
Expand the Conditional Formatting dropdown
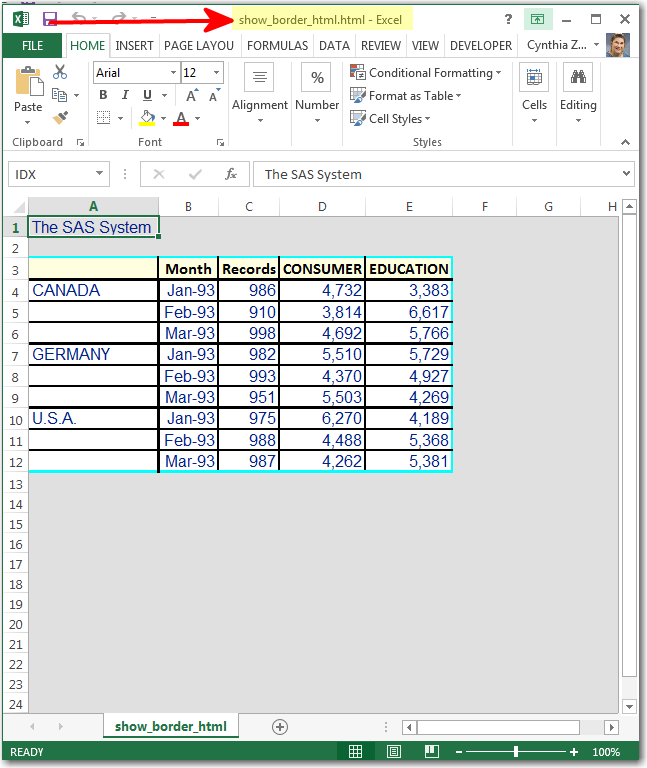tap(499, 73)
